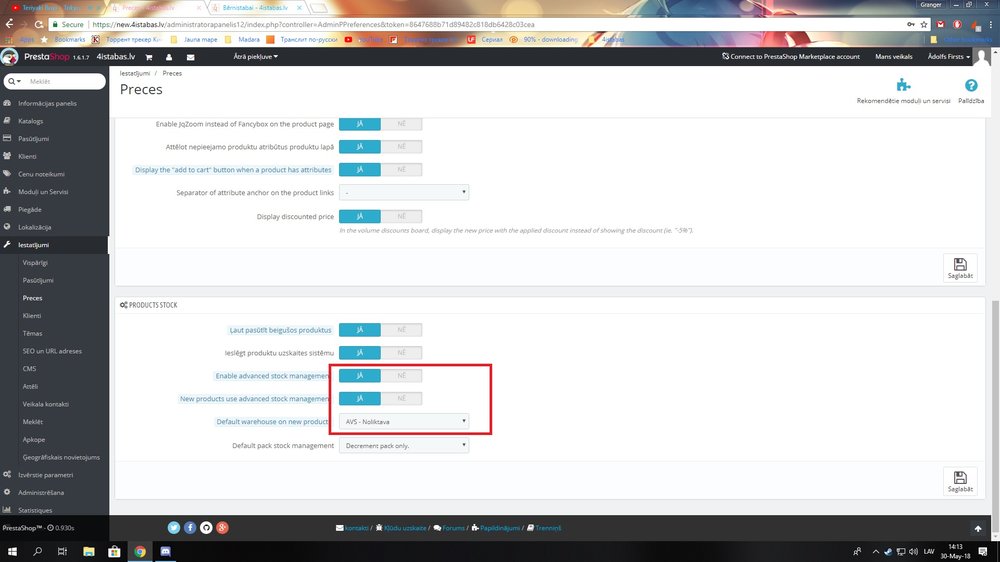Open the Google Plus icon in footer
Screen dimensions: 1000x562
222,528
